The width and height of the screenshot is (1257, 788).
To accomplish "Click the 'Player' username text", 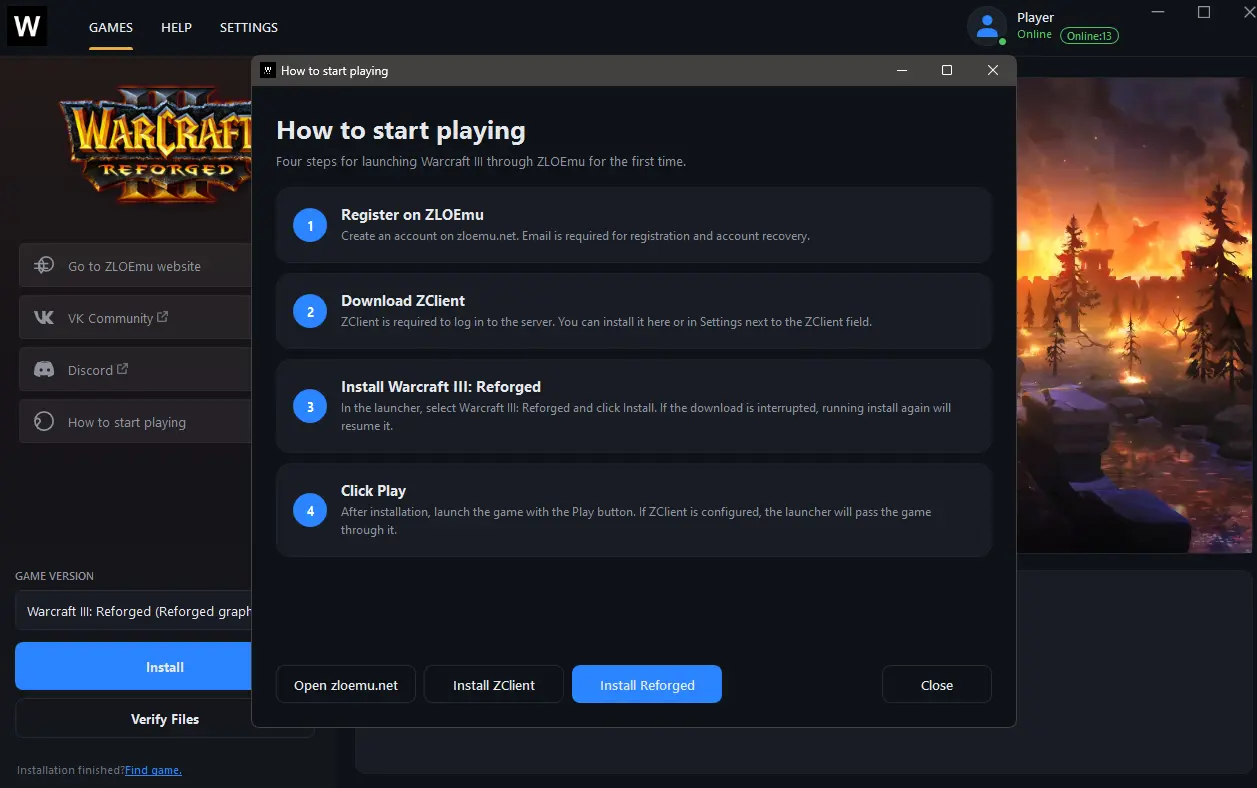I will (1035, 17).
